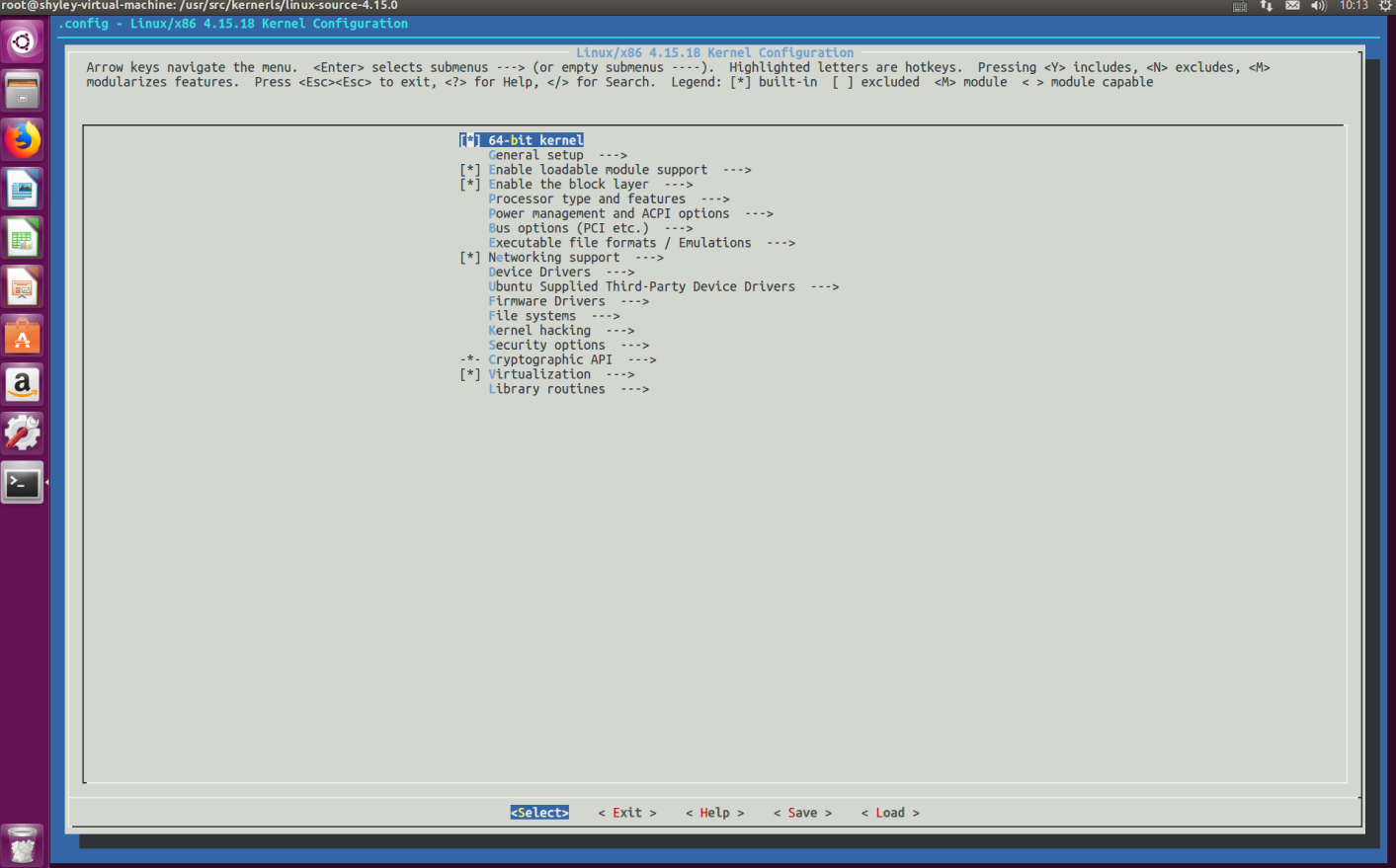Click the Exit button in menuconfig

point(626,812)
